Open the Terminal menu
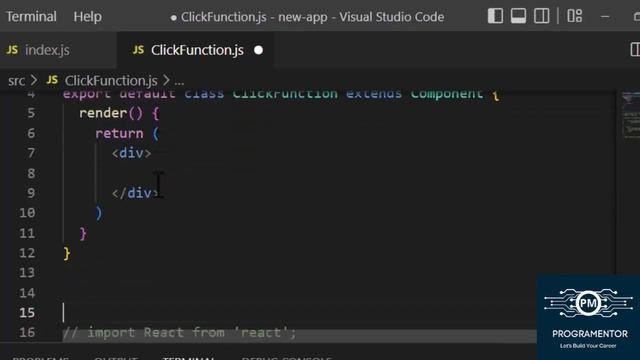This screenshot has height=360, width=640. tap(31, 17)
